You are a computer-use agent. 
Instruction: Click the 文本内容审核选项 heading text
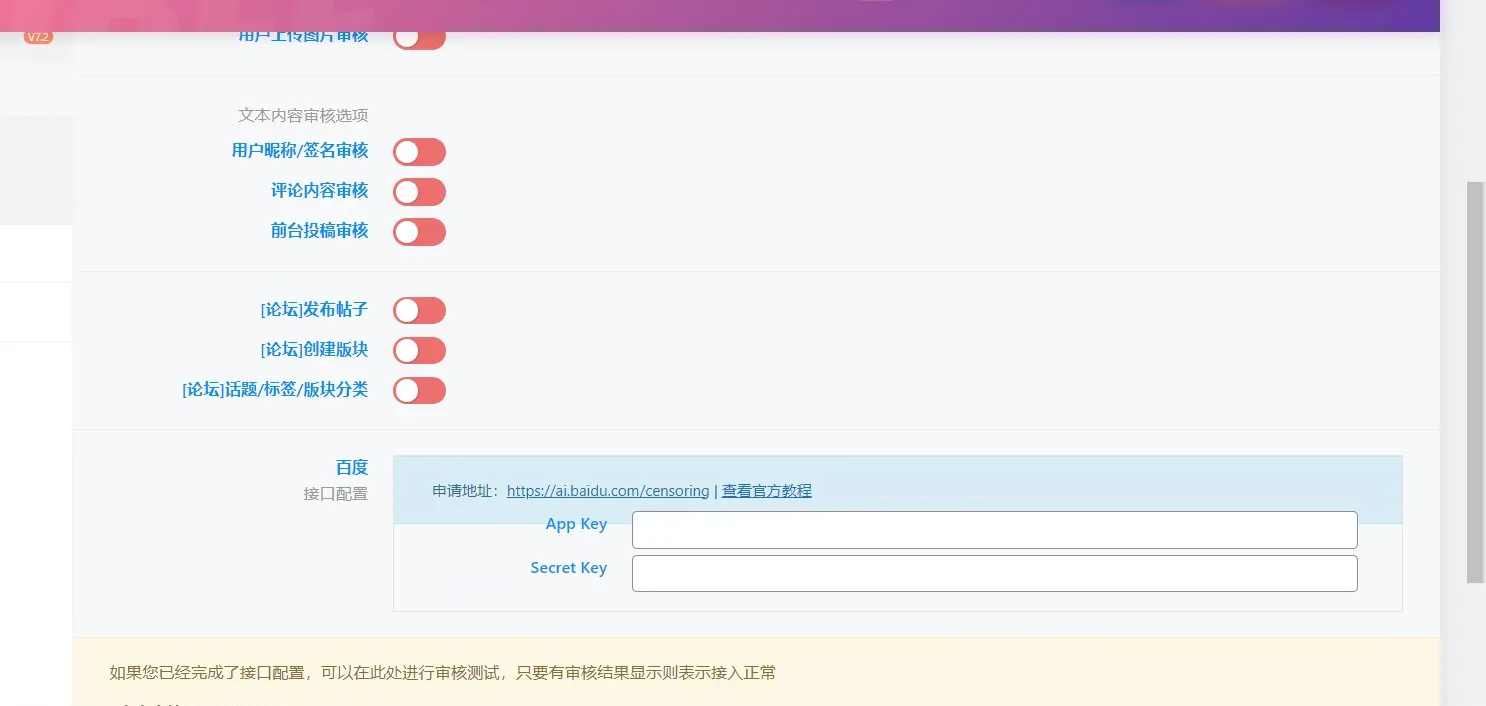click(x=303, y=115)
